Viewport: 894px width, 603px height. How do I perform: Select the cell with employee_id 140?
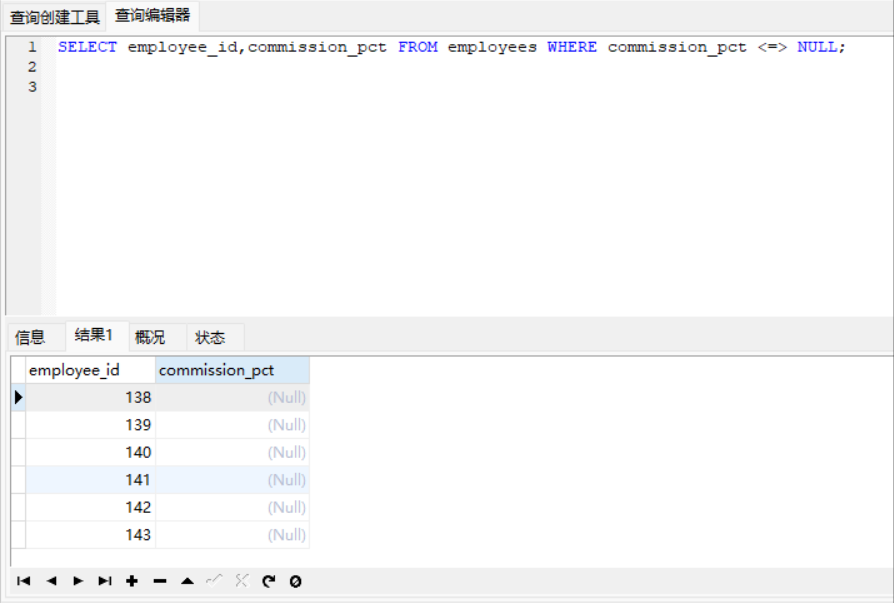coord(90,452)
